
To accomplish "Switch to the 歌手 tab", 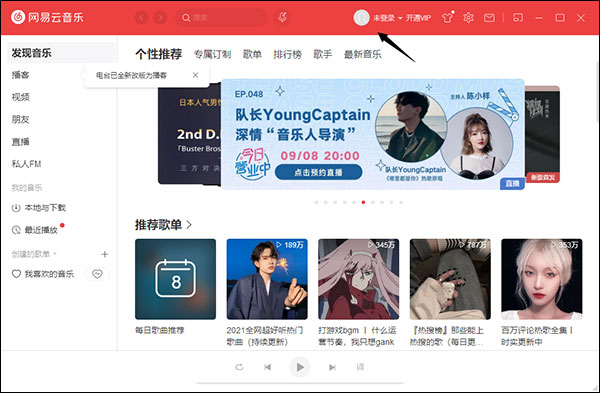I will [323, 54].
